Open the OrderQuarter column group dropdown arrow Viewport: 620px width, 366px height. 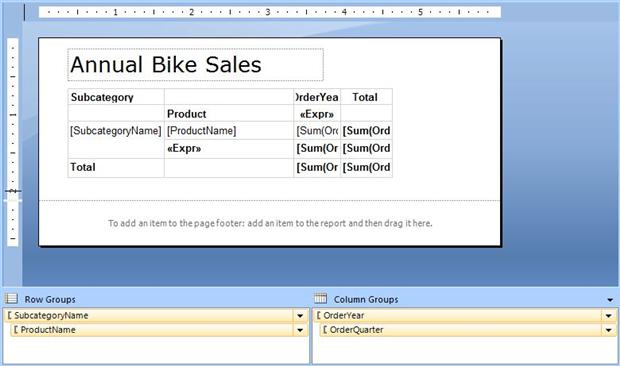click(608, 330)
